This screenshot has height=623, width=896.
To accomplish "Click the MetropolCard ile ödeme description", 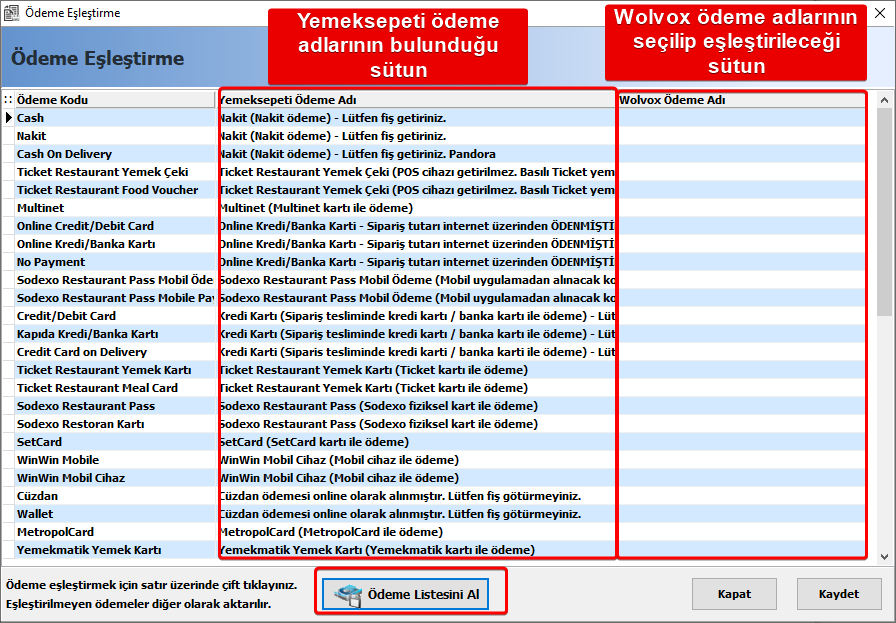I will click(416, 532).
